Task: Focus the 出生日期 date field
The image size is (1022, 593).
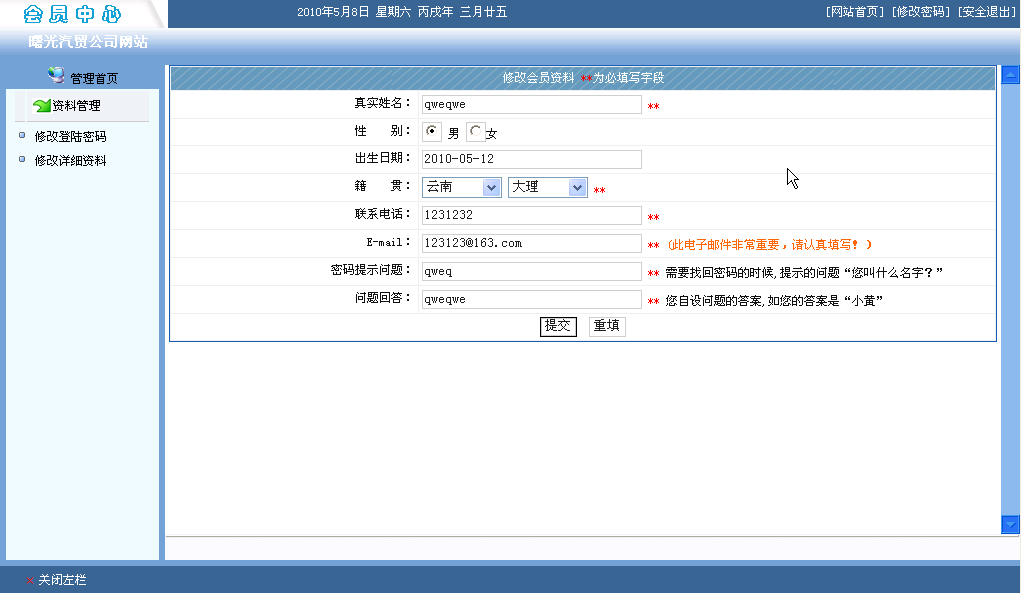Action: pyautogui.click(x=532, y=159)
